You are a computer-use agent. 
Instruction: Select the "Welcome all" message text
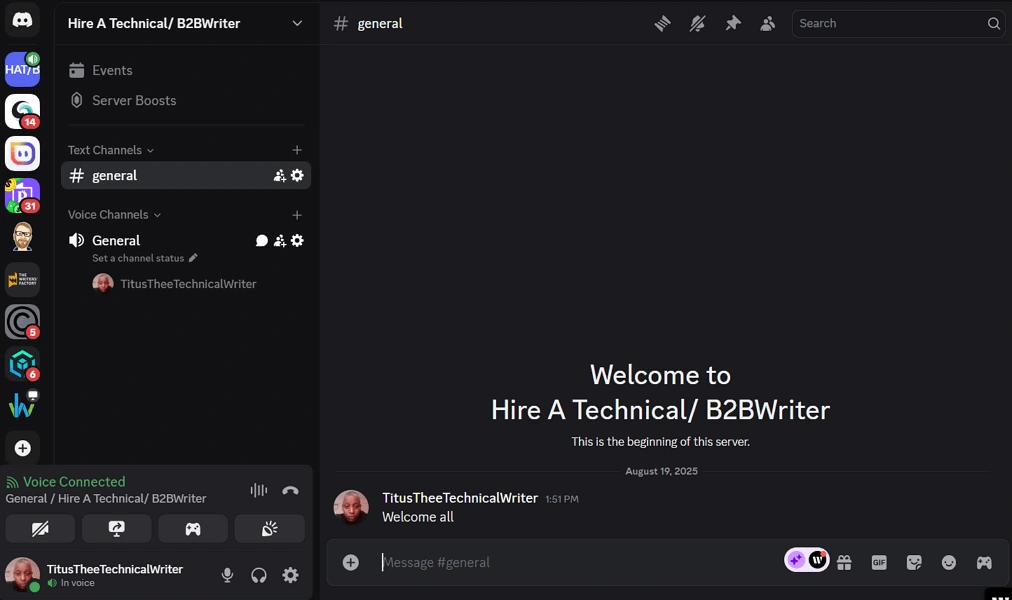[x=418, y=517]
